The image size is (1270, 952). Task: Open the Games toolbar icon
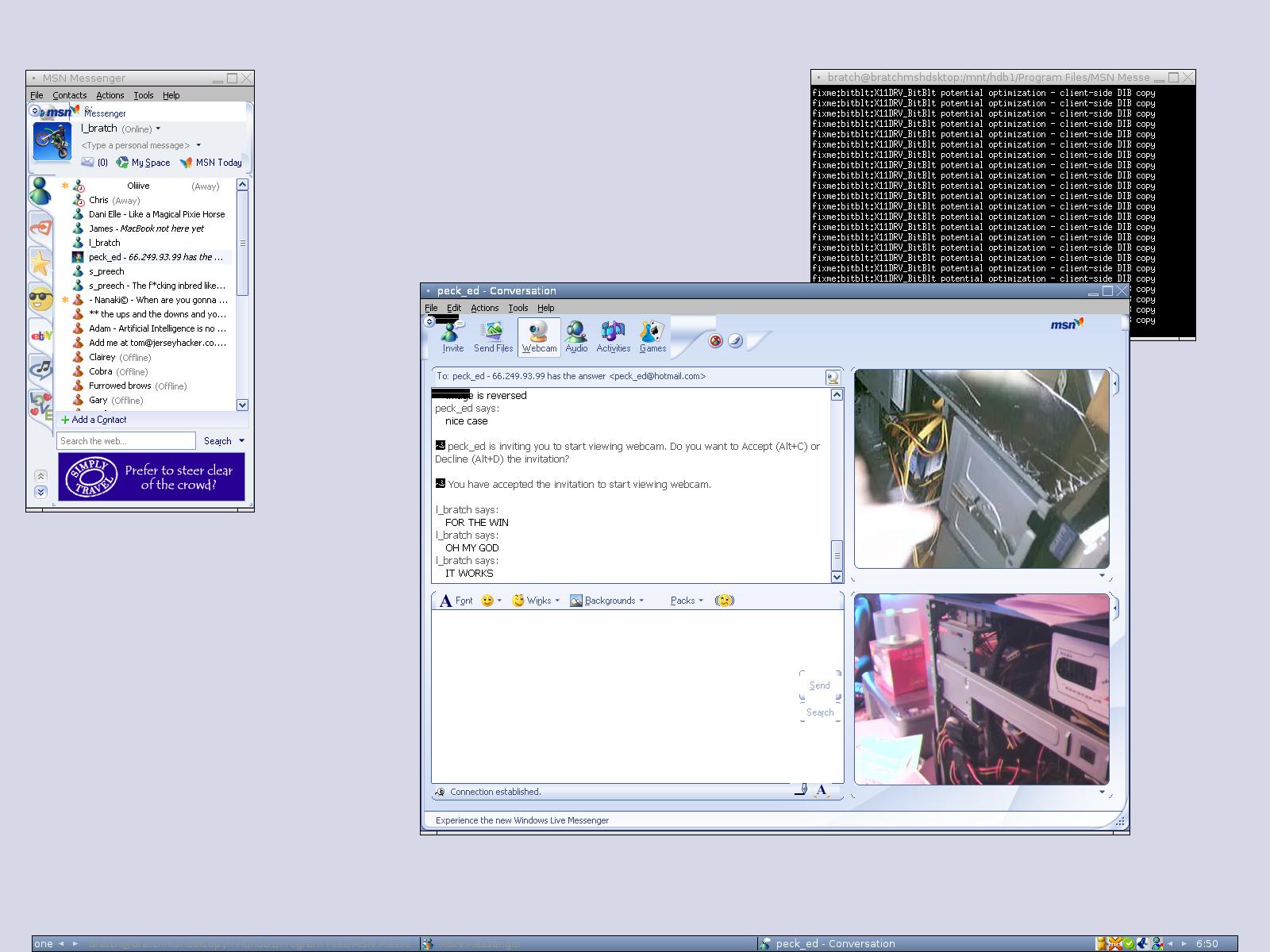652,337
